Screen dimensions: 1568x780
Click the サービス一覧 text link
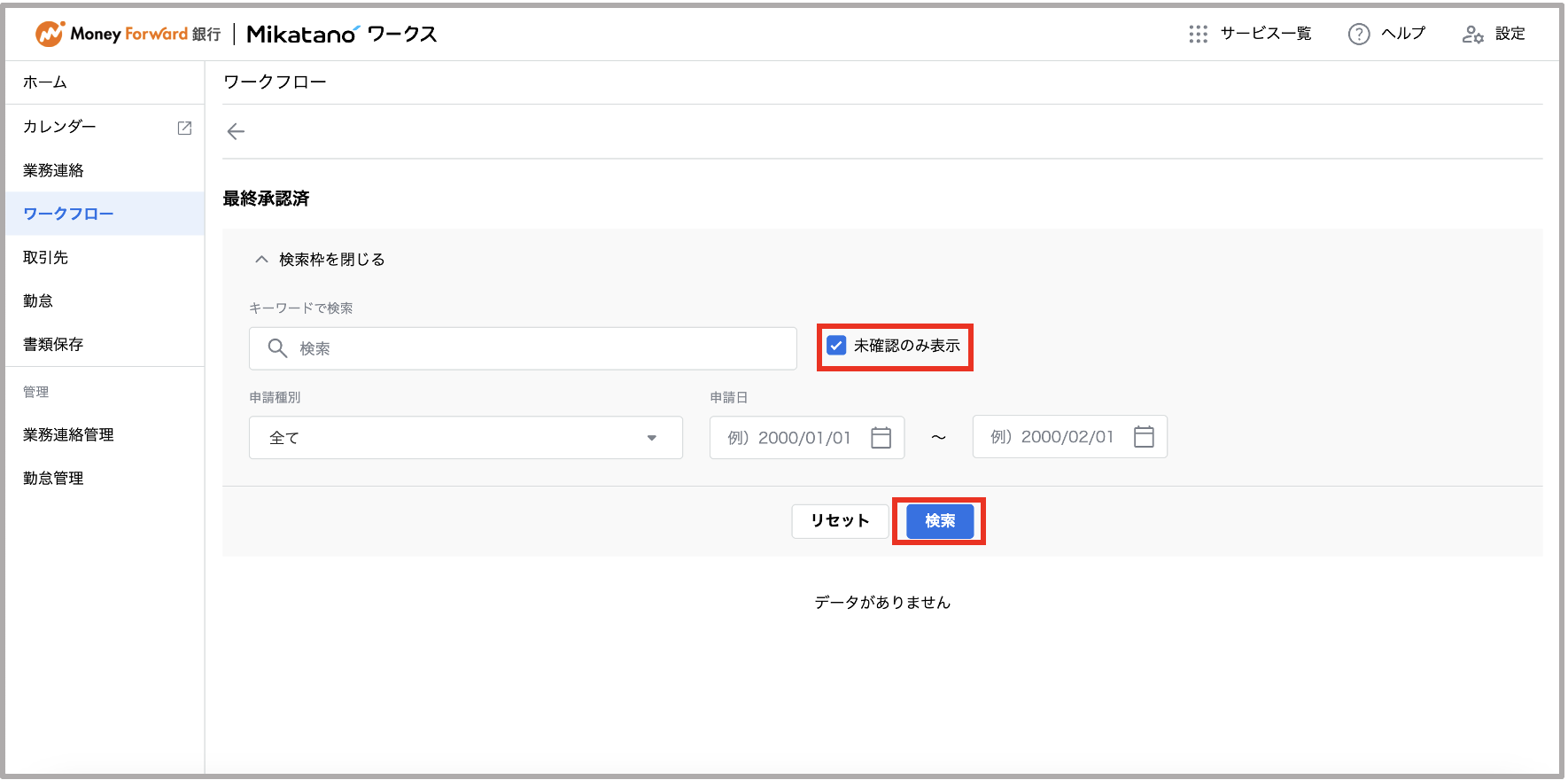tap(1266, 34)
